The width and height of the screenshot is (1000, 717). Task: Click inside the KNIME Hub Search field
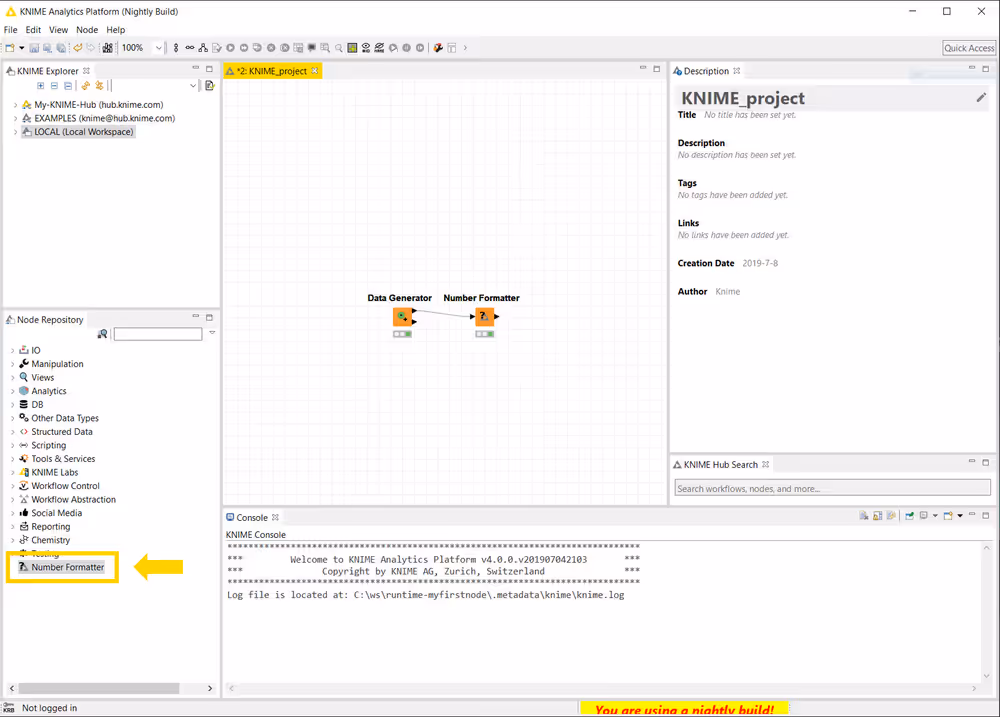tap(830, 488)
